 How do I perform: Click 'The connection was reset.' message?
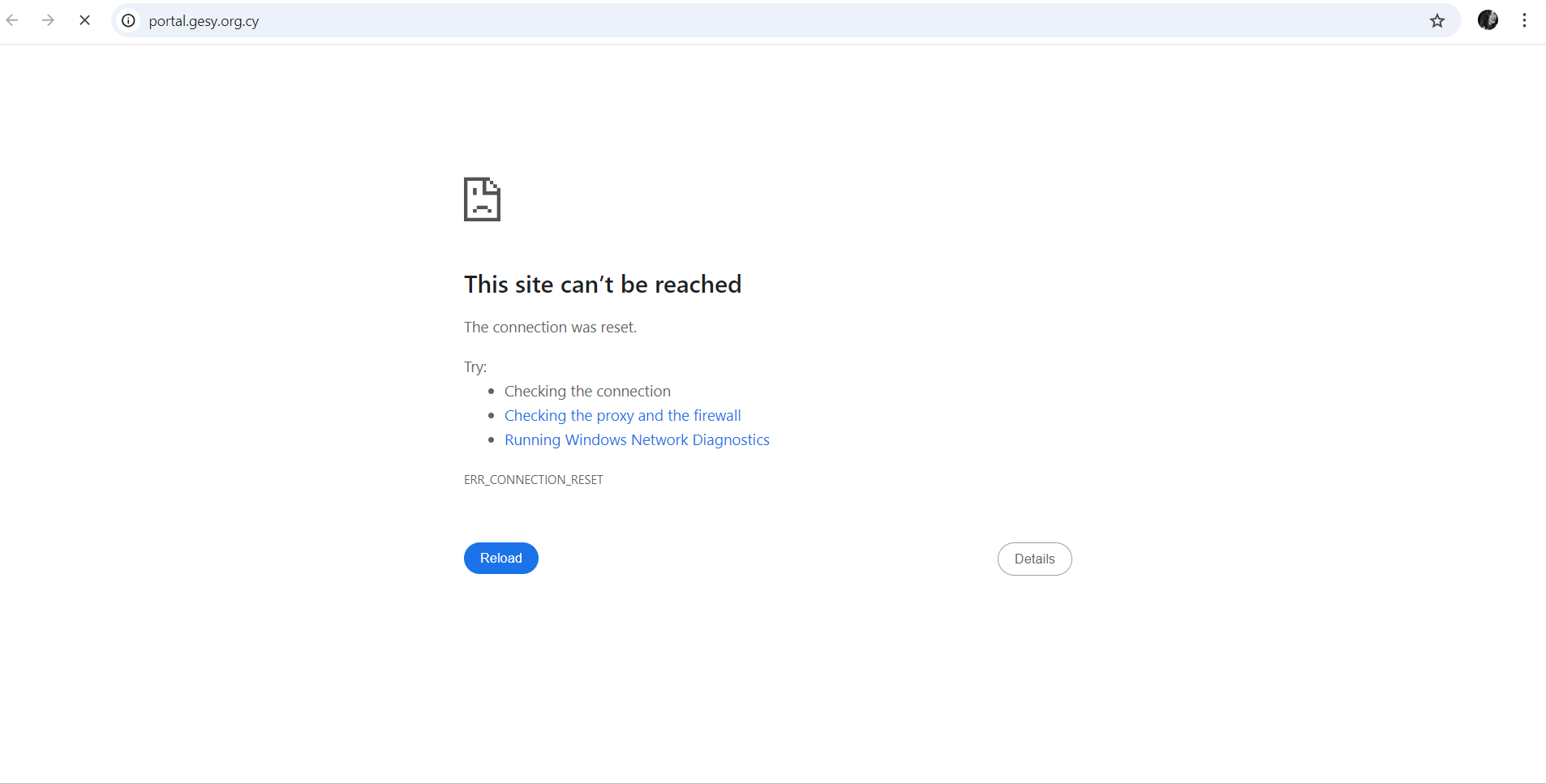click(x=550, y=328)
